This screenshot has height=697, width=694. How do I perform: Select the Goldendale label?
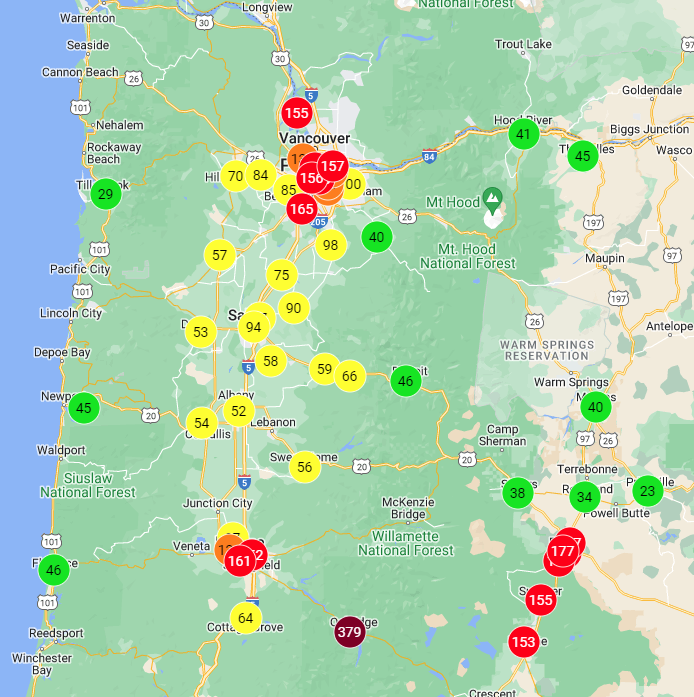point(652,90)
